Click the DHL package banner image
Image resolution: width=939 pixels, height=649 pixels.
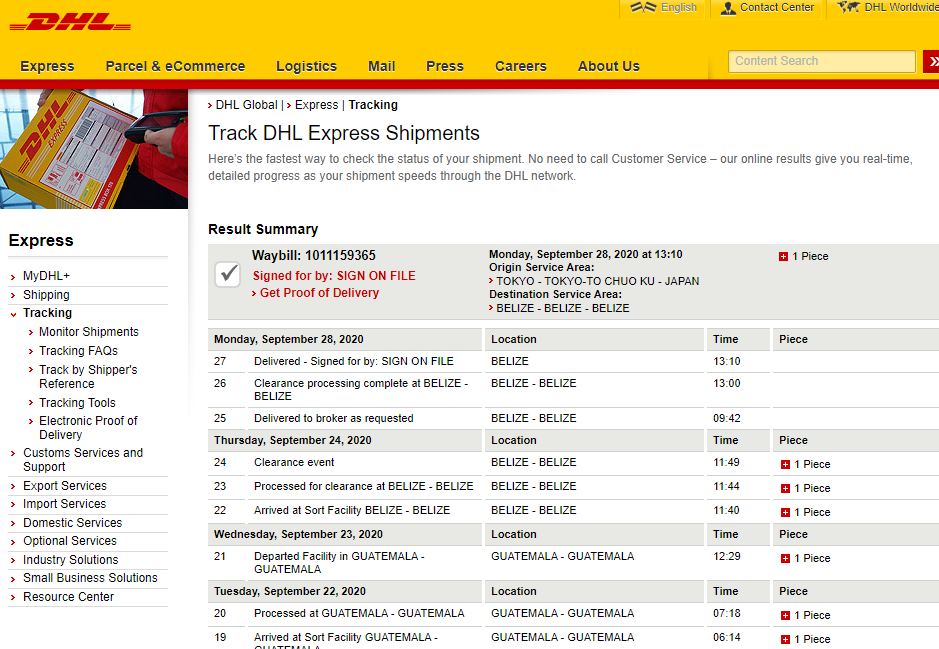tap(94, 148)
